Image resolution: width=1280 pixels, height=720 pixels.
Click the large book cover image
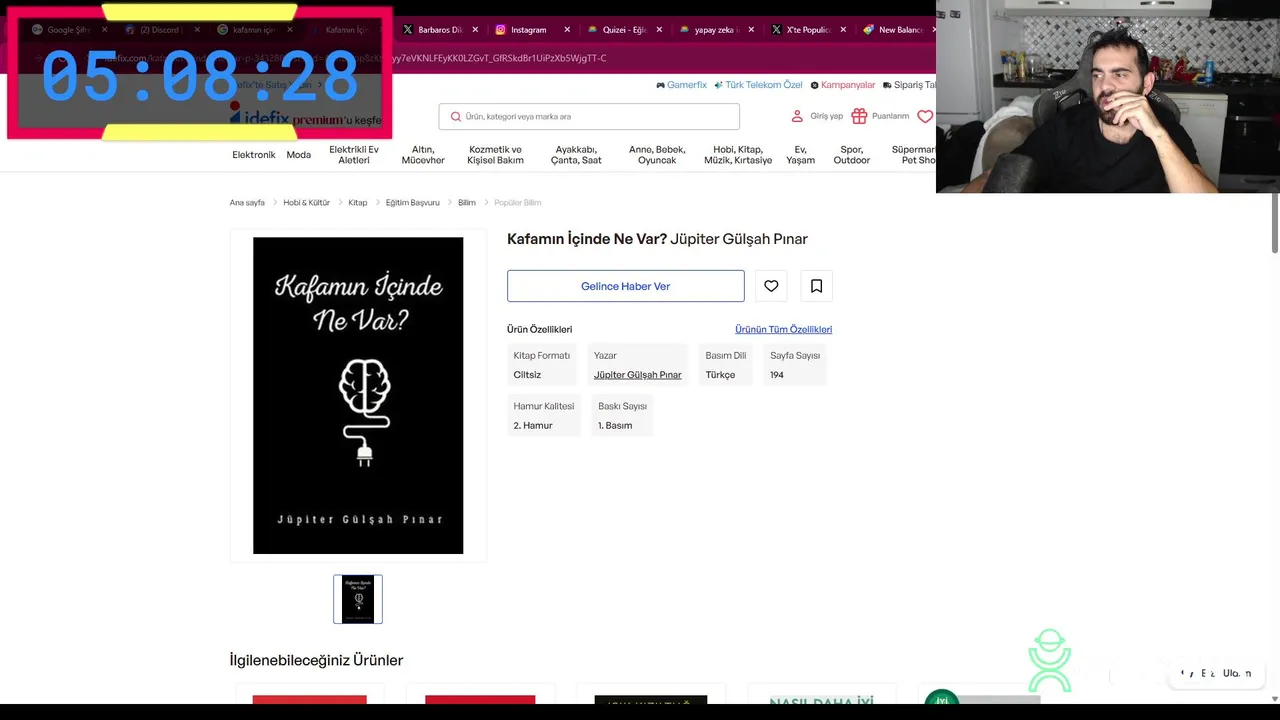(358, 395)
